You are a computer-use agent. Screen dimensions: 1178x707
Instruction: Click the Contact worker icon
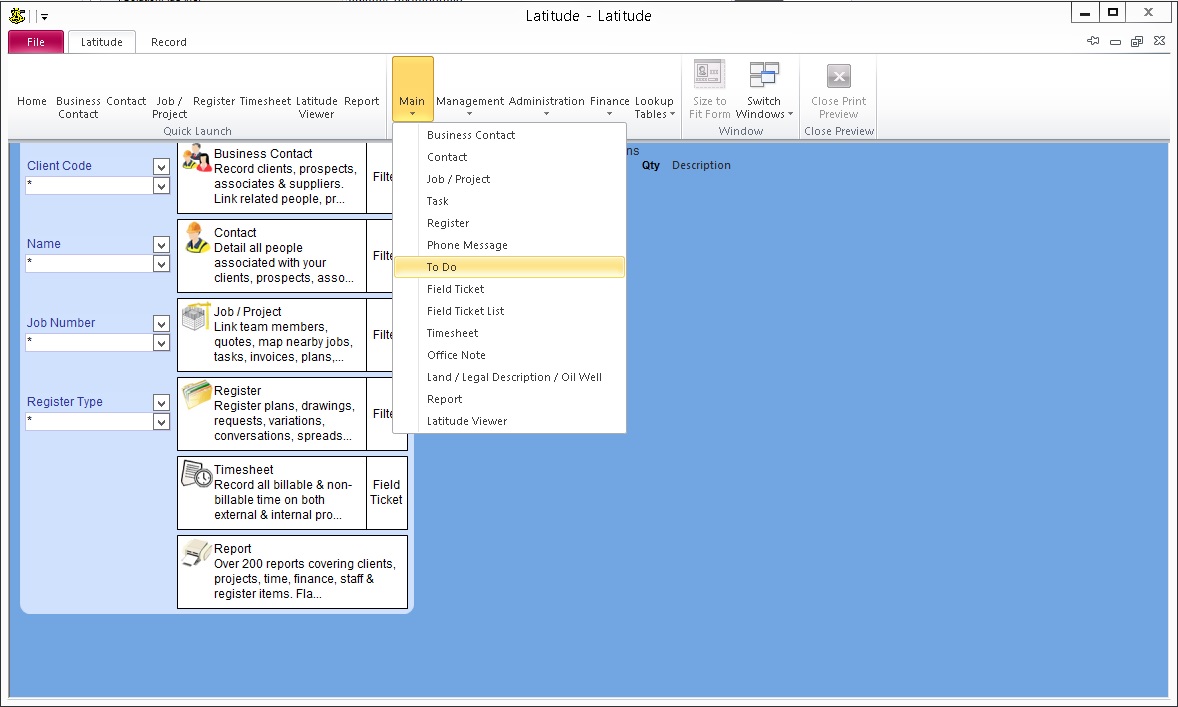click(197, 239)
